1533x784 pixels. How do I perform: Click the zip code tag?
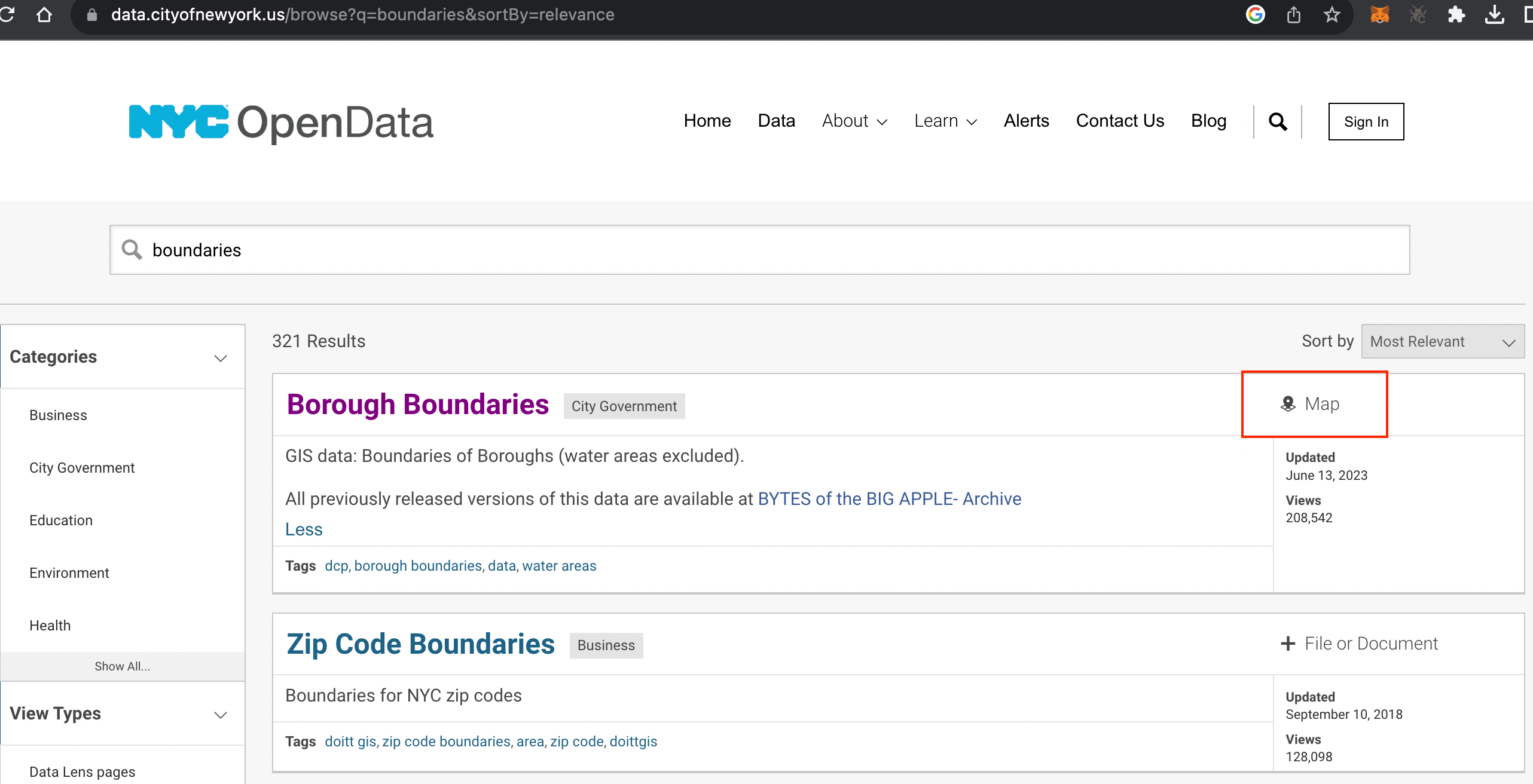pyautogui.click(x=577, y=742)
